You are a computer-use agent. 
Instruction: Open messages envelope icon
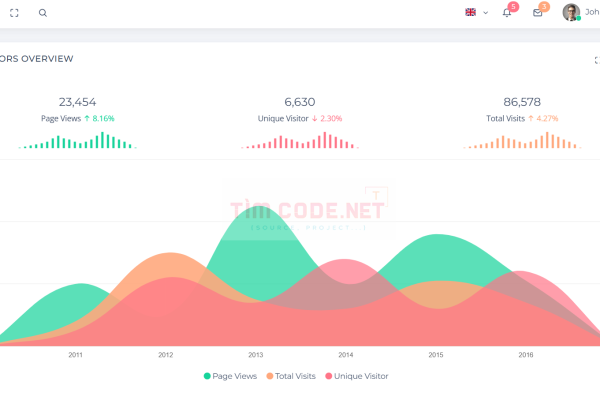pyautogui.click(x=538, y=13)
